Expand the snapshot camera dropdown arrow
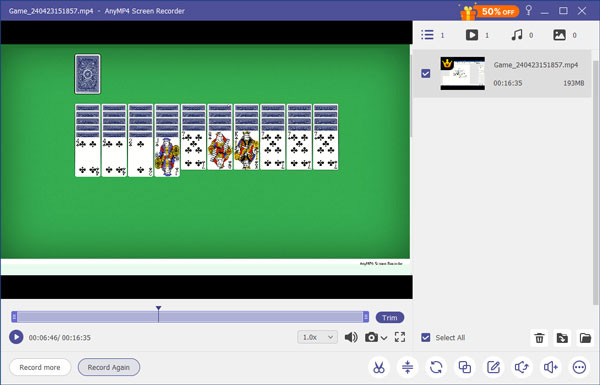 pyautogui.click(x=384, y=338)
